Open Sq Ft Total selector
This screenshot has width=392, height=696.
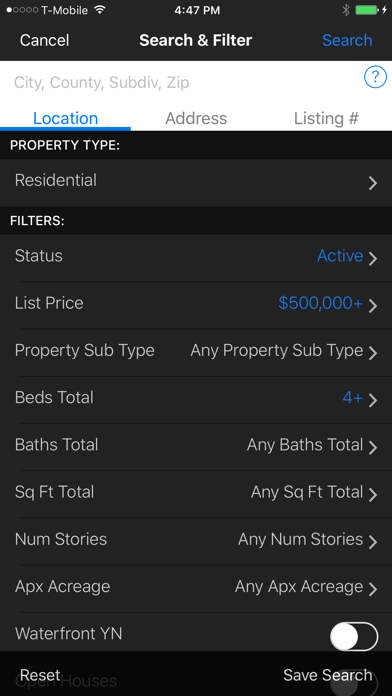(196, 494)
